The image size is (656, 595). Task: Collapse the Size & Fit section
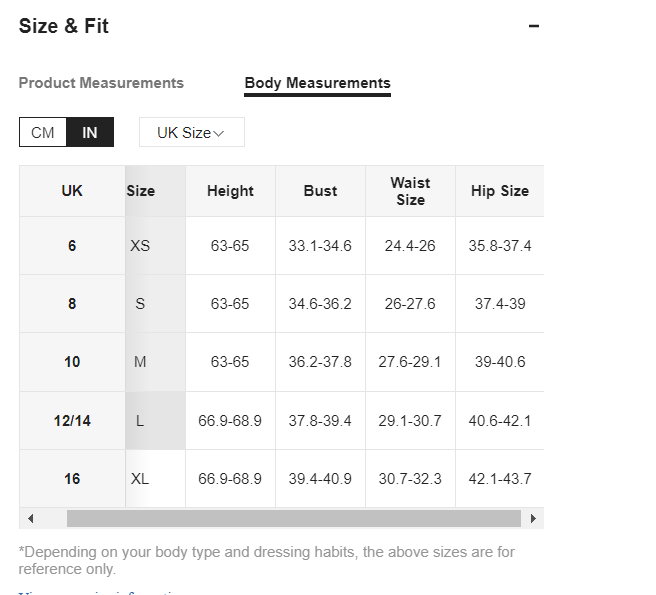[x=533, y=26]
